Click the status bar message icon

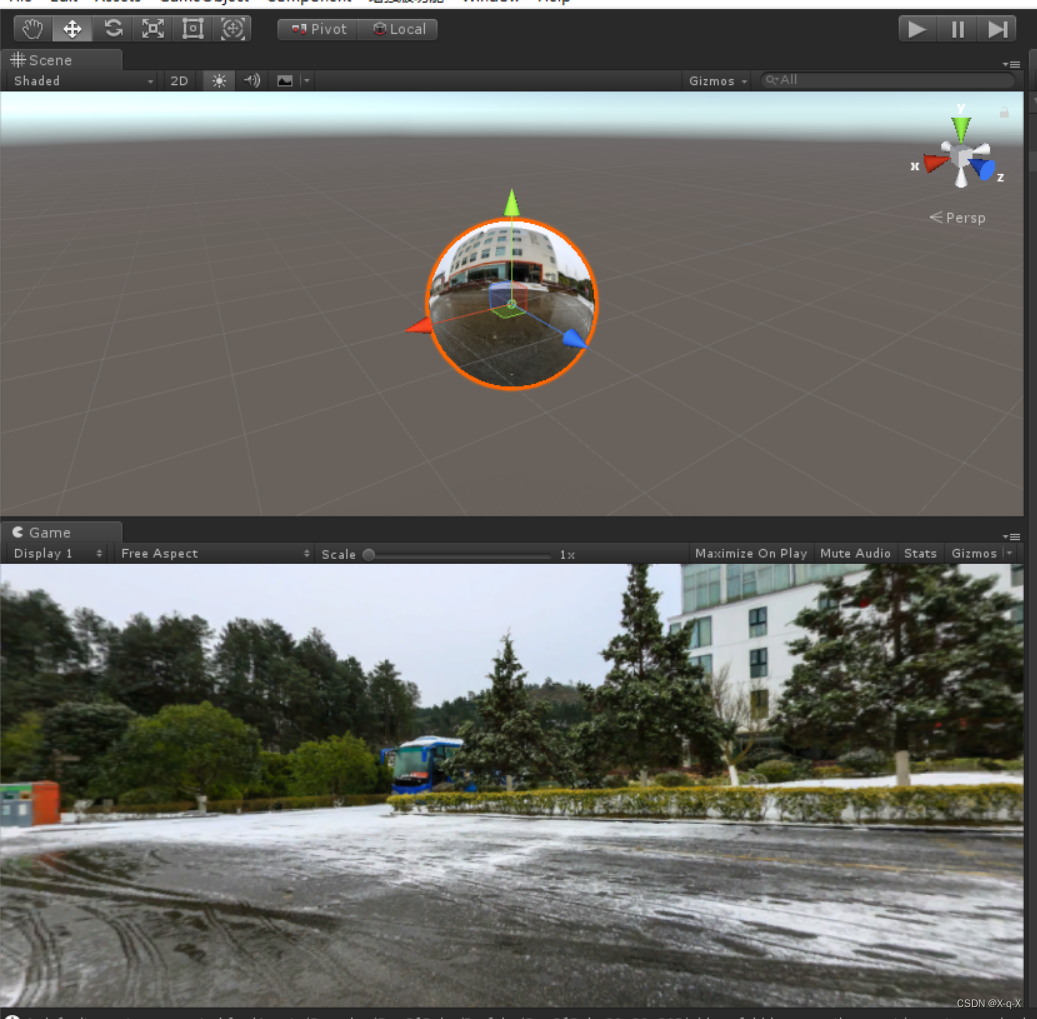click(12, 1016)
